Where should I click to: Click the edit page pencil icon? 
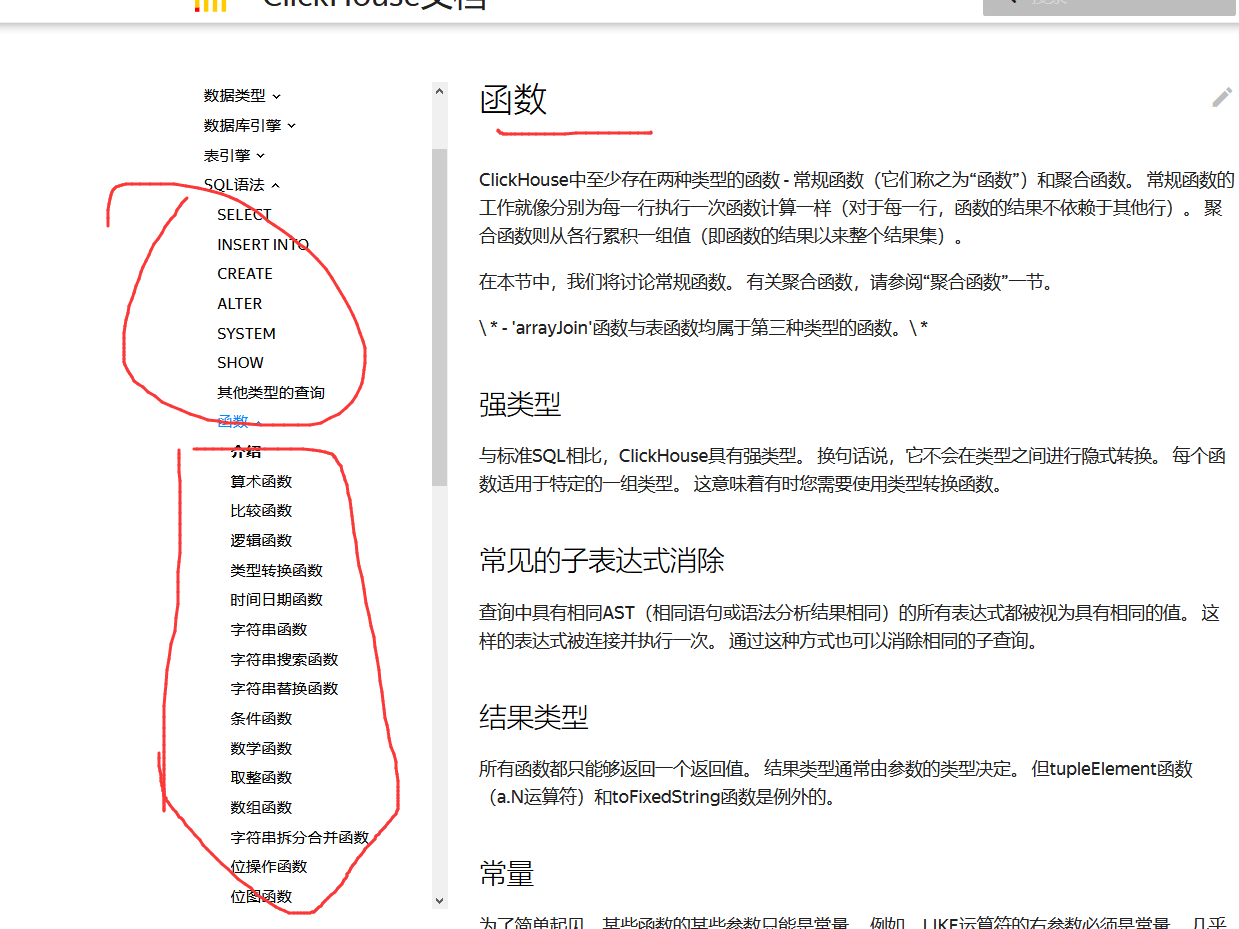click(x=1222, y=97)
